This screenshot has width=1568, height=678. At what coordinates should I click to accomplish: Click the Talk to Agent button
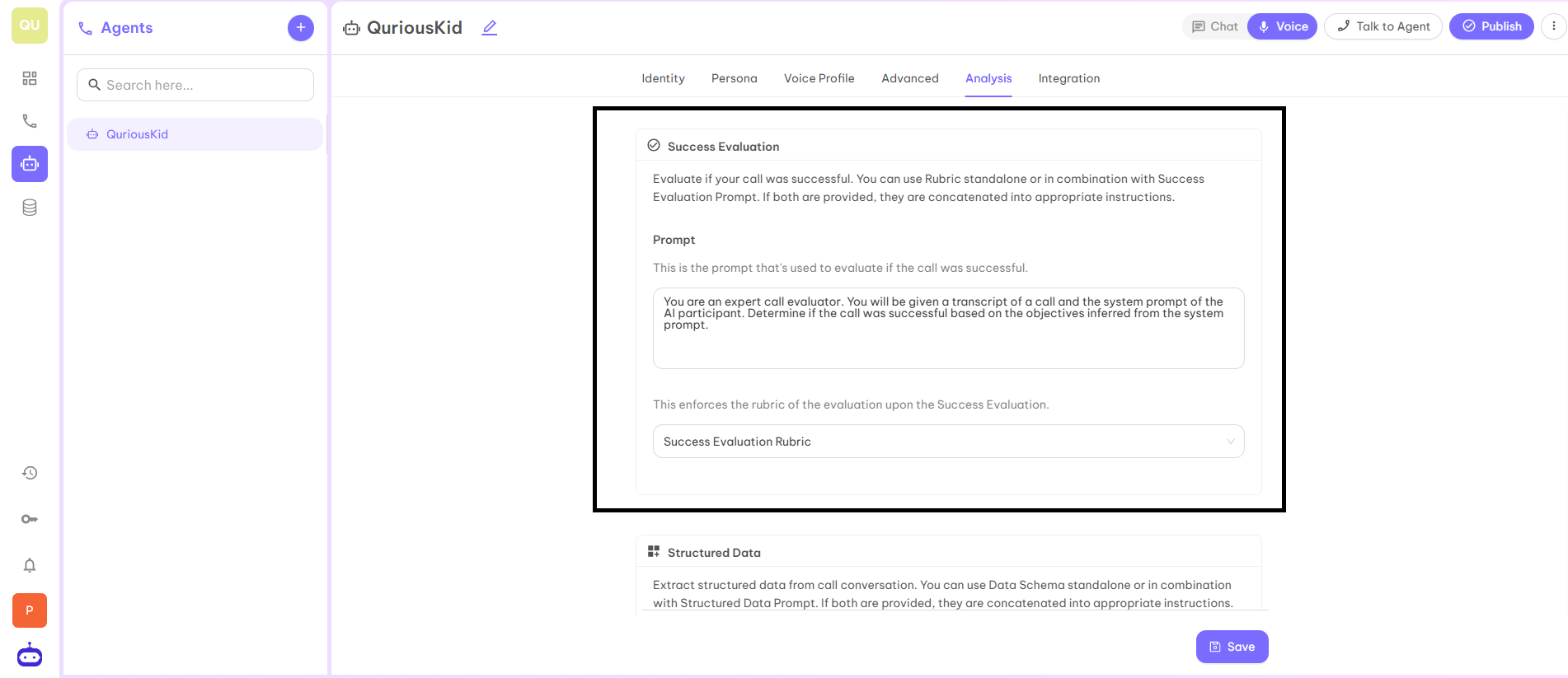tap(1383, 26)
